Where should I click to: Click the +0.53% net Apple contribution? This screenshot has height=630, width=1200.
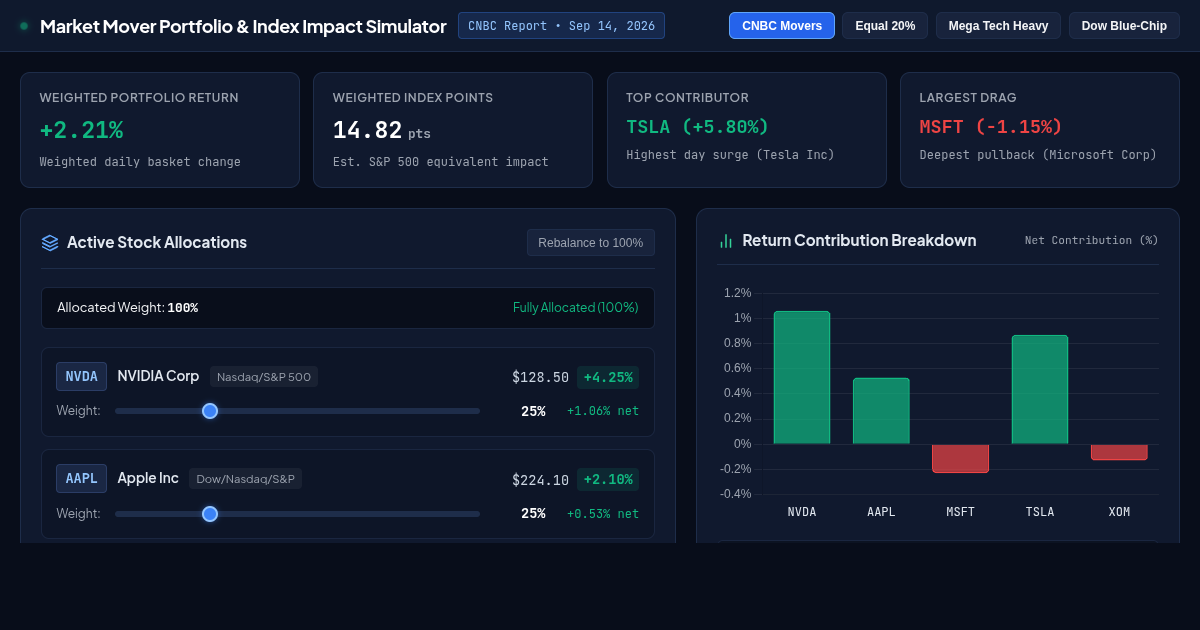tap(603, 514)
